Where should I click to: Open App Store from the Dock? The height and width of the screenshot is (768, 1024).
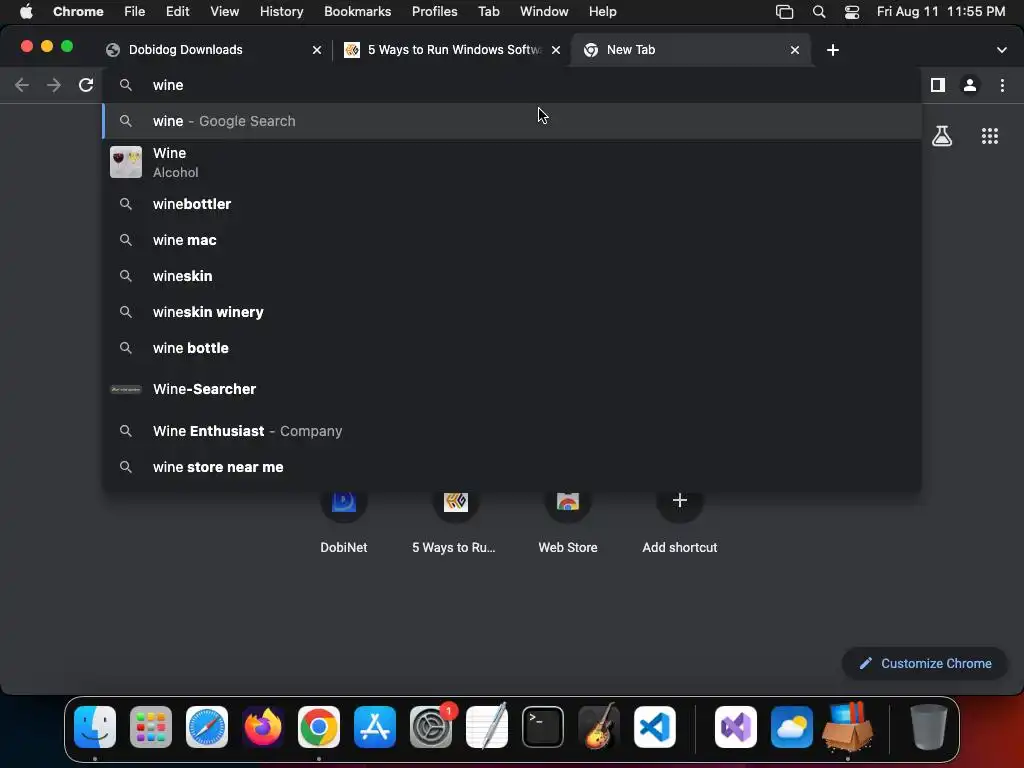pos(375,727)
